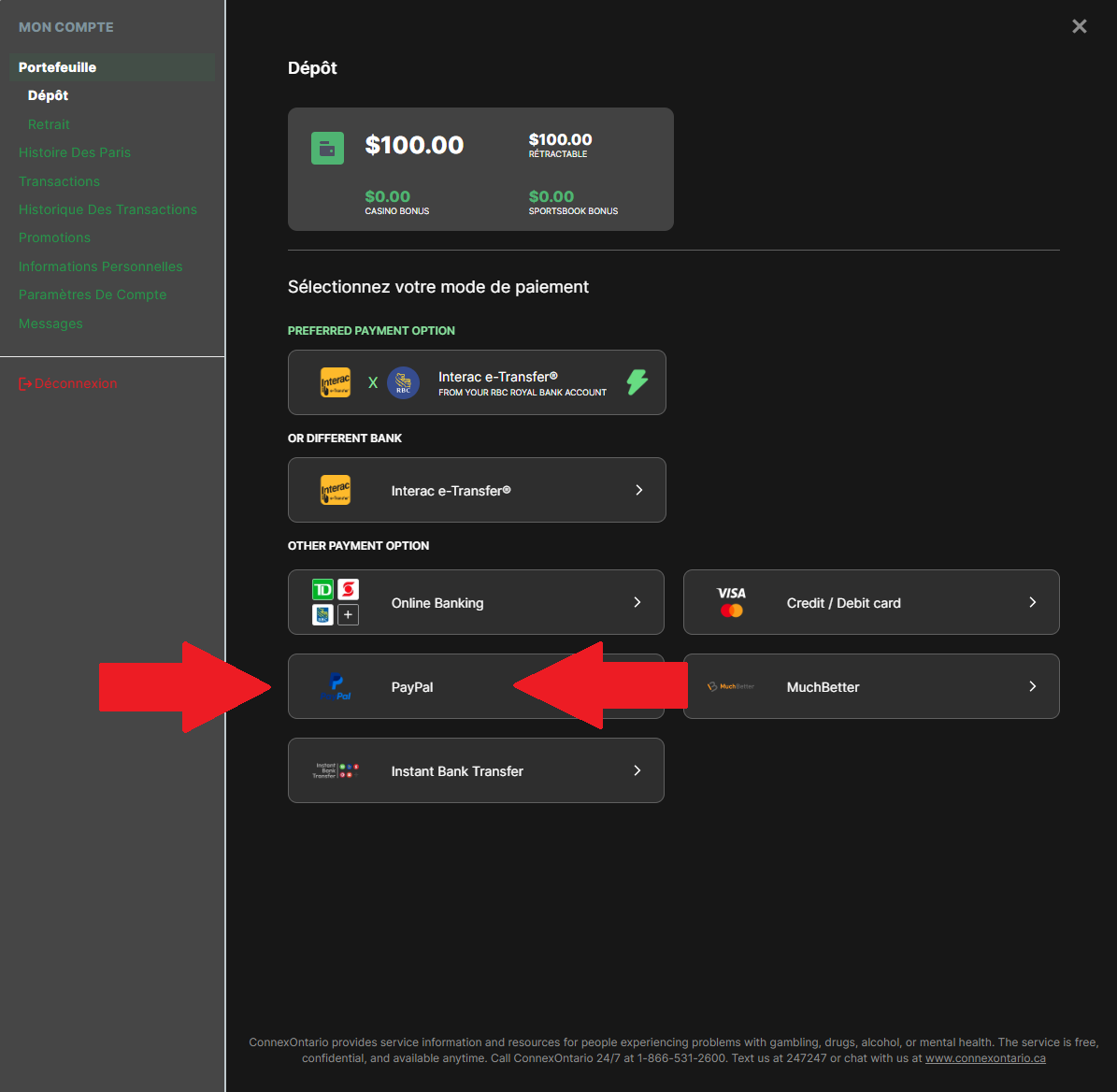Click the Sportsbook Bonus $0.00 value
The height and width of the screenshot is (1092, 1117).
551,196
